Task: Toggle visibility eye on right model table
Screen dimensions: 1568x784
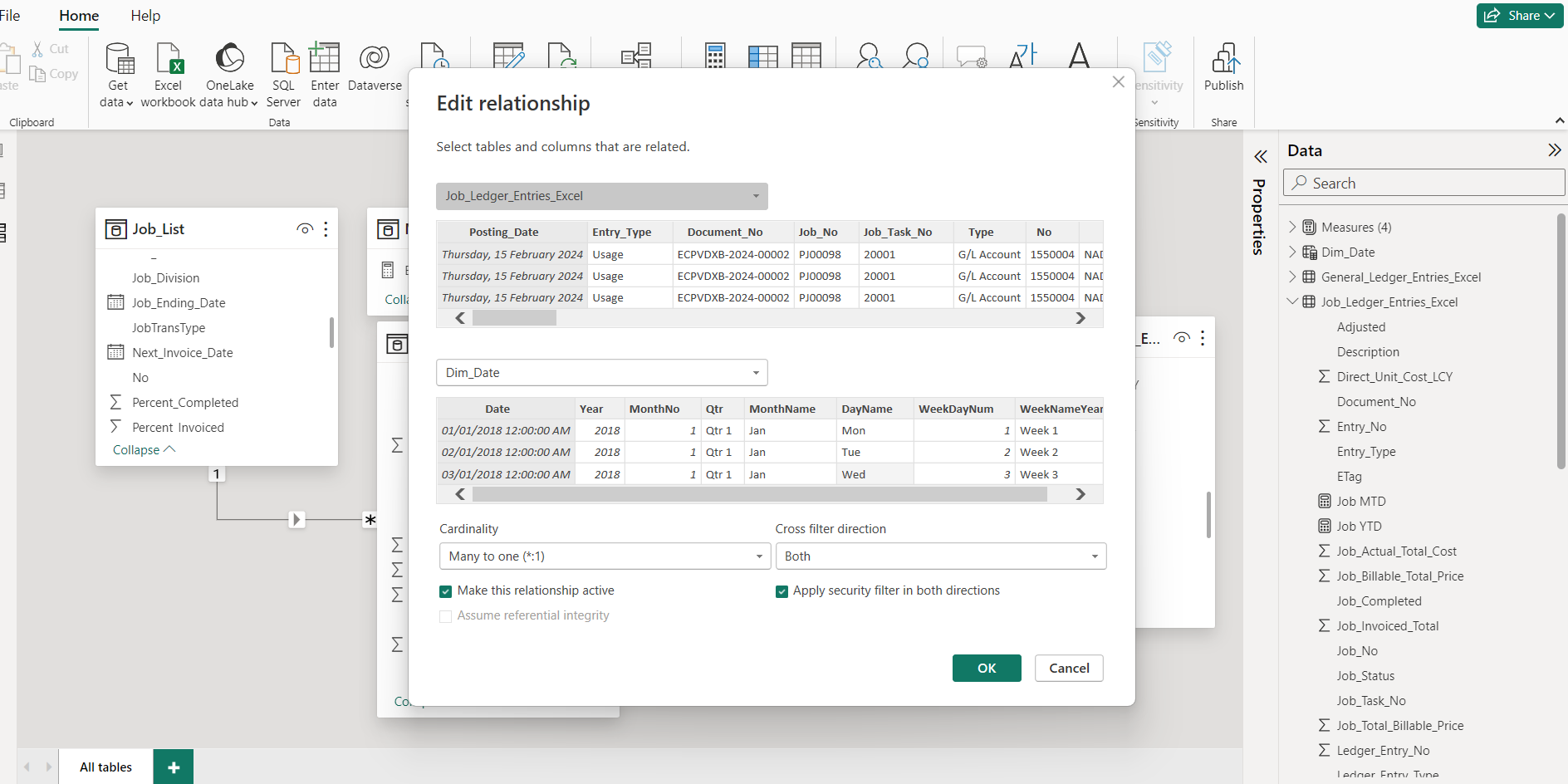Action: (1182, 337)
